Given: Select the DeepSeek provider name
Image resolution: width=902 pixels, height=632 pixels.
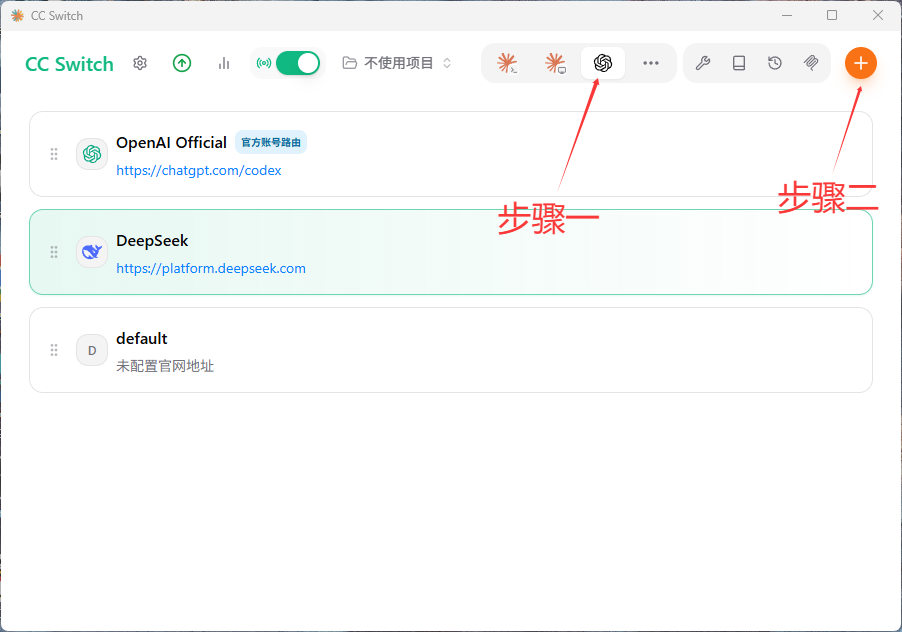Looking at the screenshot, I should pos(152,241).
